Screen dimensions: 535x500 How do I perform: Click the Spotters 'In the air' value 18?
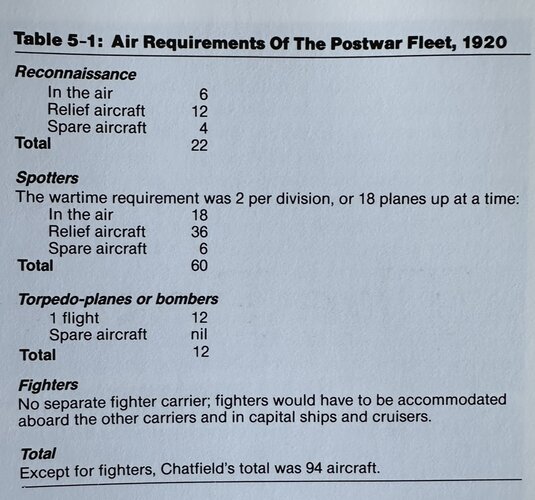[x=200, y=215]
